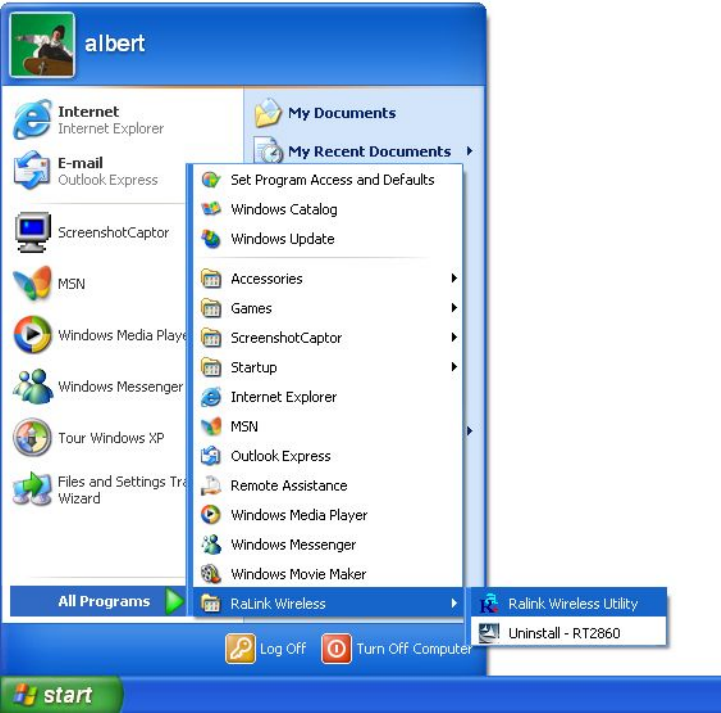Open the Games program folder
This screenshot has height=713, width=721.
click(328, 308)
